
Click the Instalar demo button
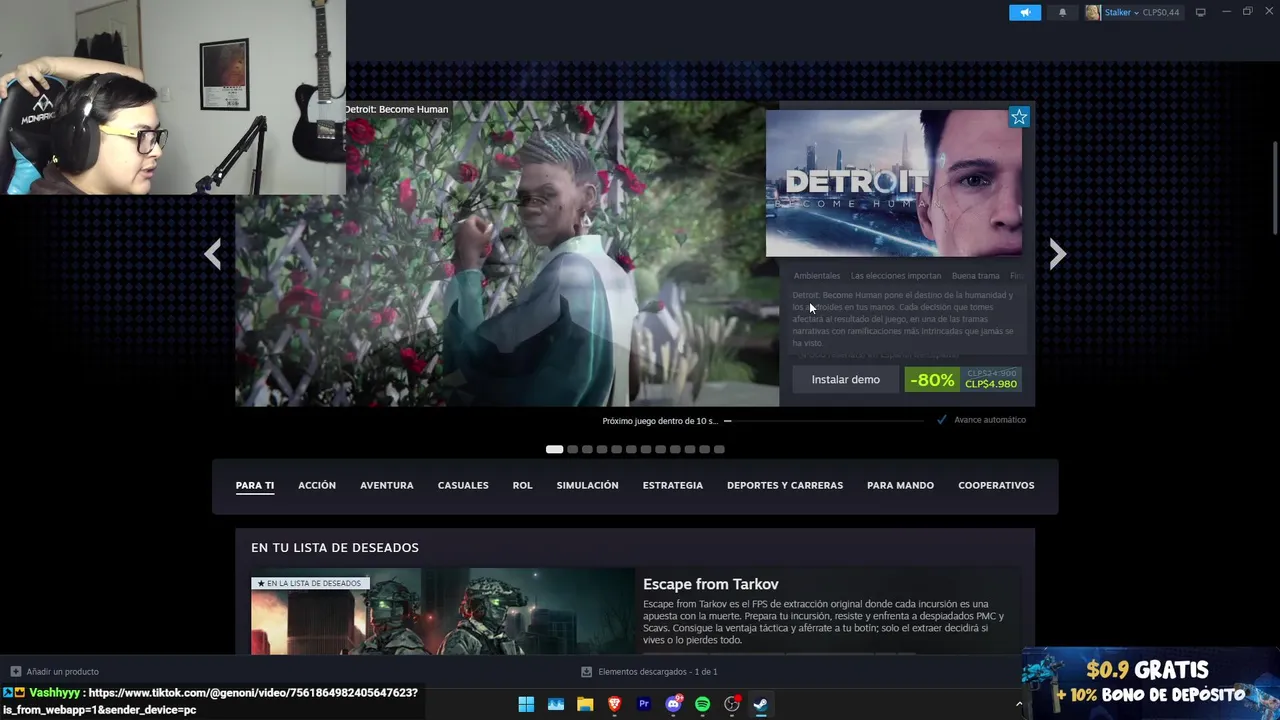tap(846, 380)
